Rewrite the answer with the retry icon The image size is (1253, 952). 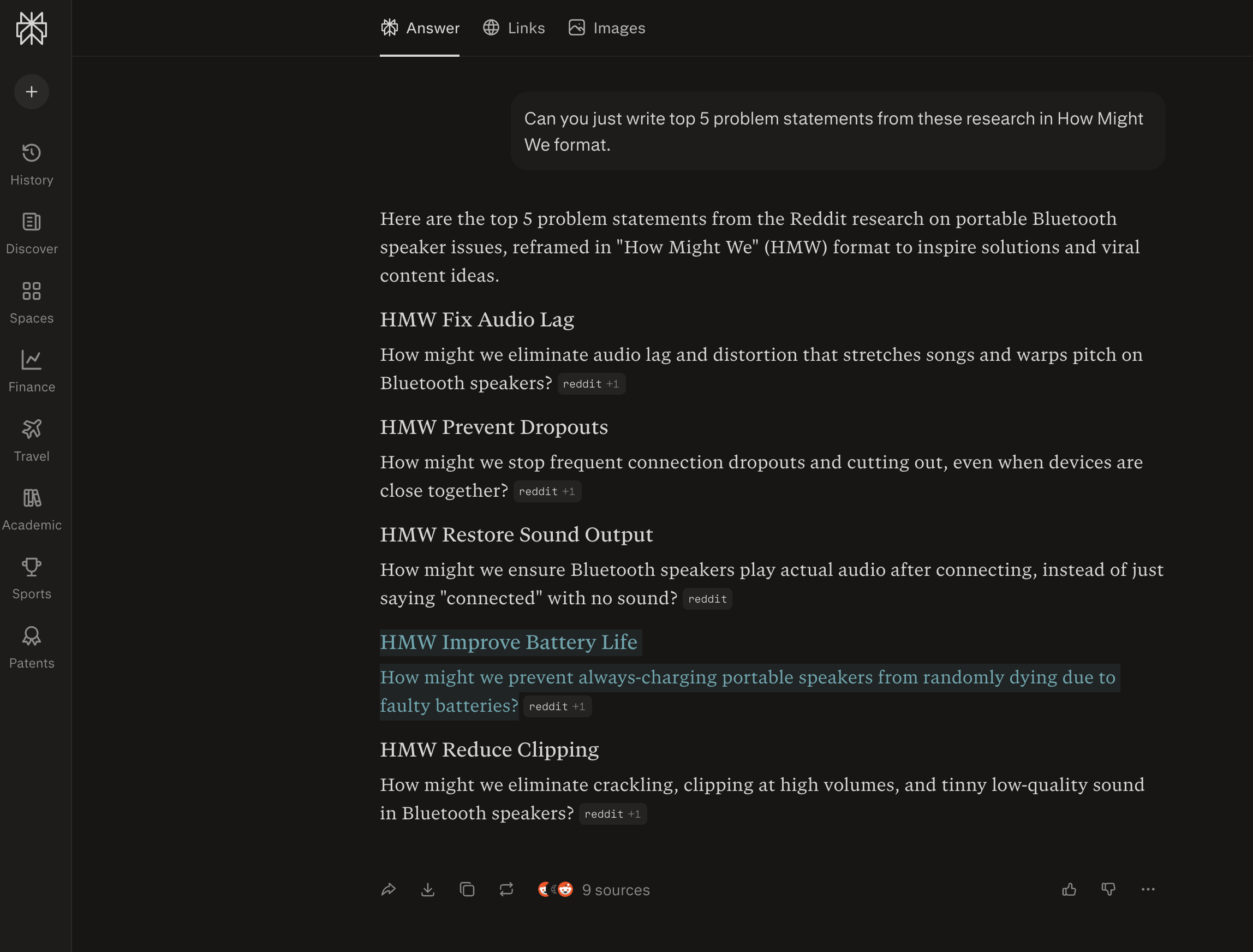pos(506,890)
